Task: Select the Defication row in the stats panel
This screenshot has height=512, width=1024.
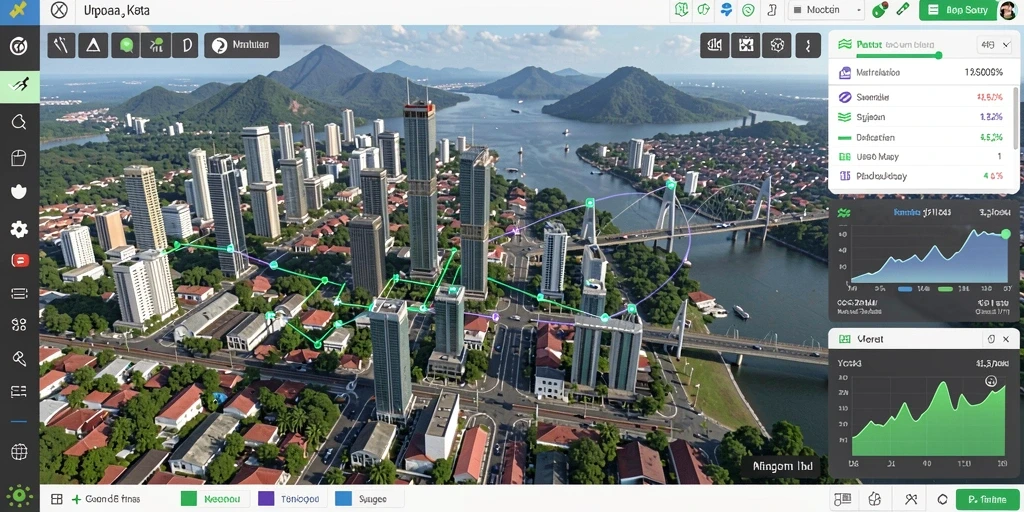Action: point(920,138)
